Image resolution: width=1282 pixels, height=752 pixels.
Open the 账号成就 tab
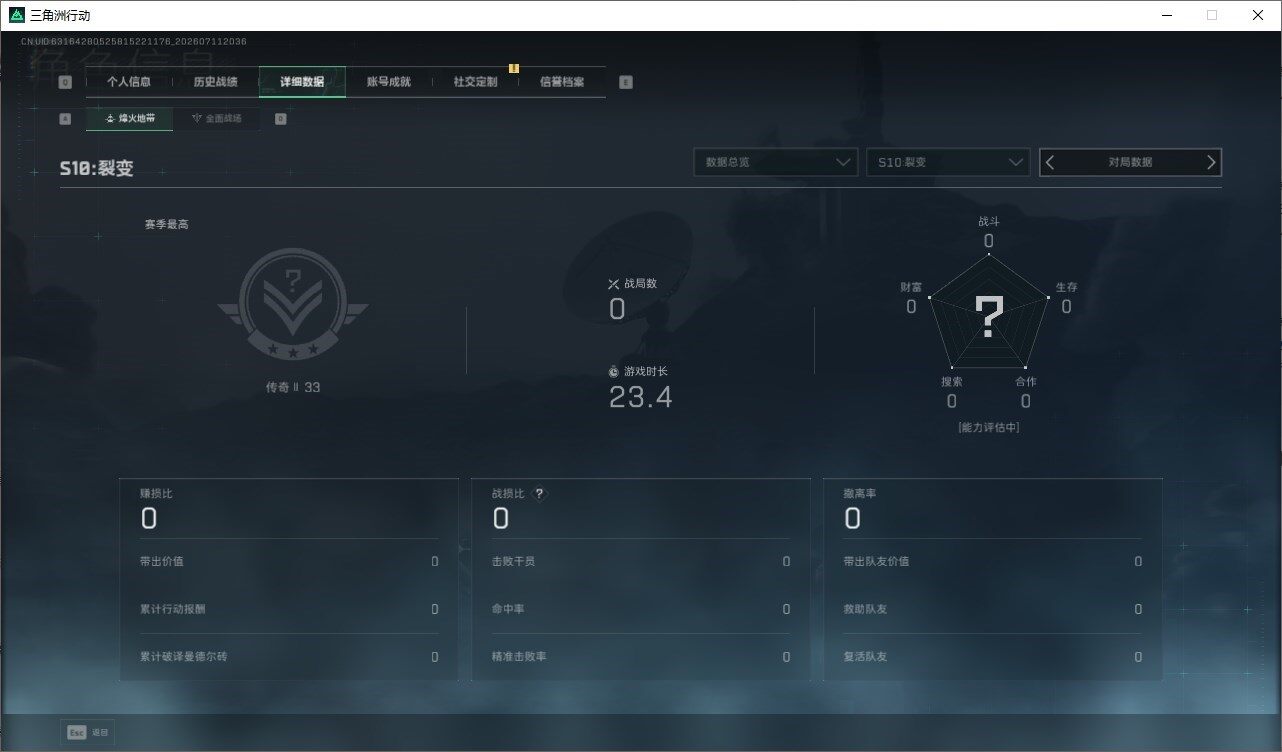(389, 82)
